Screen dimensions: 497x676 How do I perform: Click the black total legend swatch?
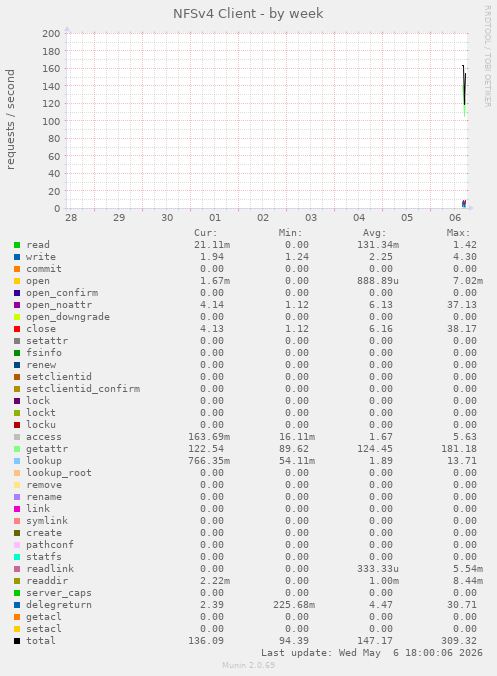click(17, 641)
